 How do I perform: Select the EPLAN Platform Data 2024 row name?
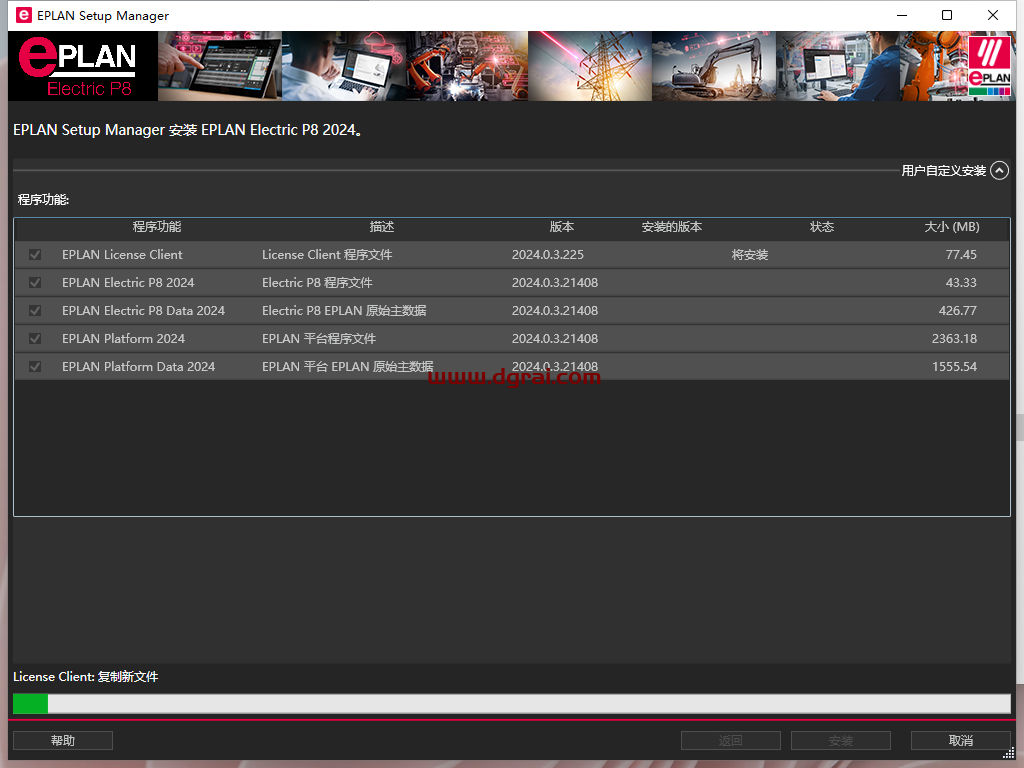point(138,367)
